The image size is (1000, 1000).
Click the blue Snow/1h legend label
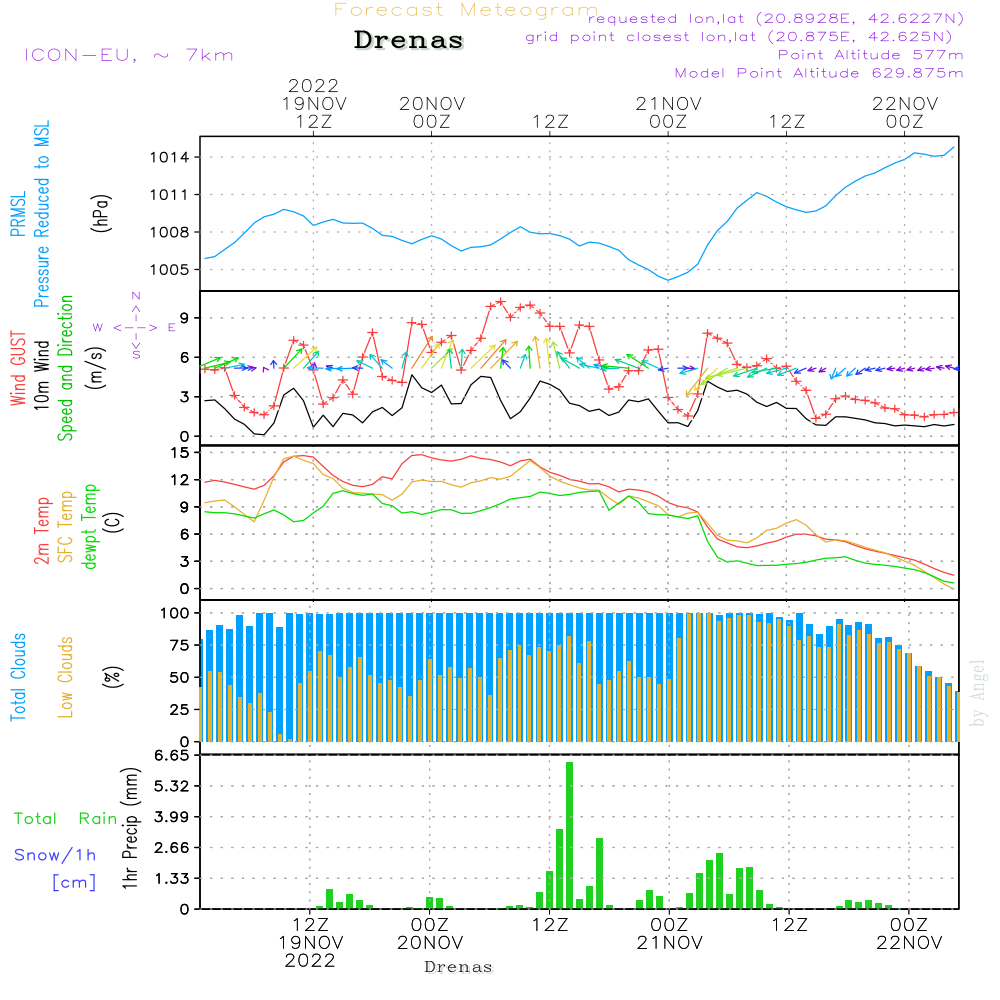(x=55, y=855)
